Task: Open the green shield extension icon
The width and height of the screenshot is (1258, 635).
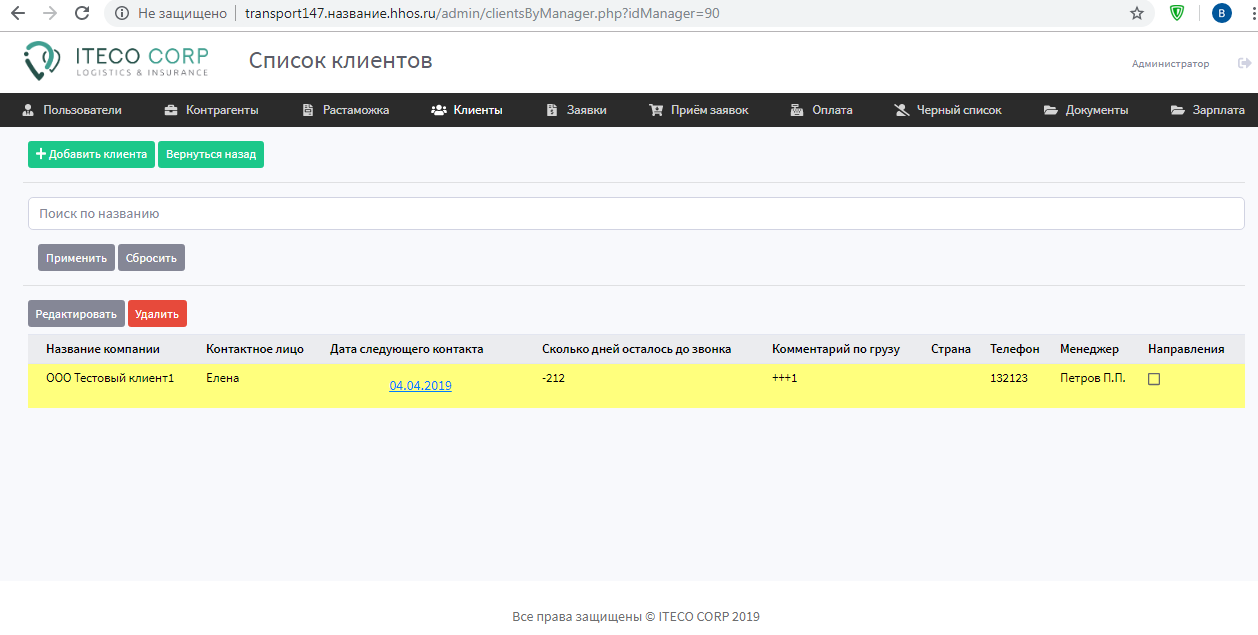Action: coord(1177,14)
